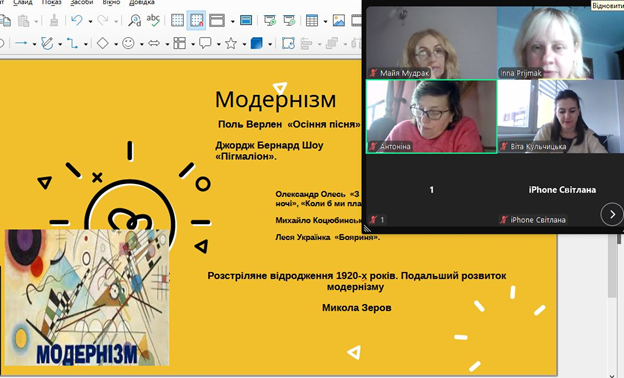This screenshot has width=624, height=378.
Task: Run the abc spelling check
Action: pyautogui.click(x=153, y=20)
